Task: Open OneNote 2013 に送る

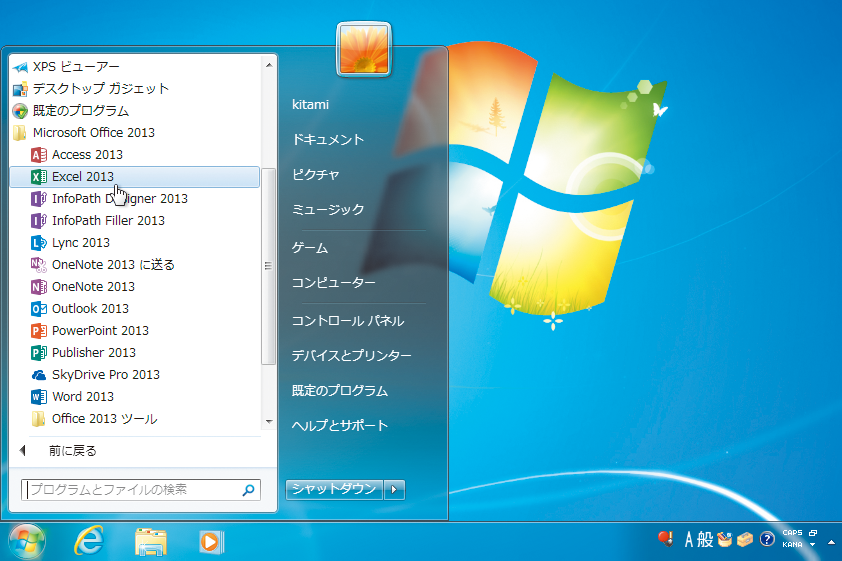Action: tap(103, 265)
